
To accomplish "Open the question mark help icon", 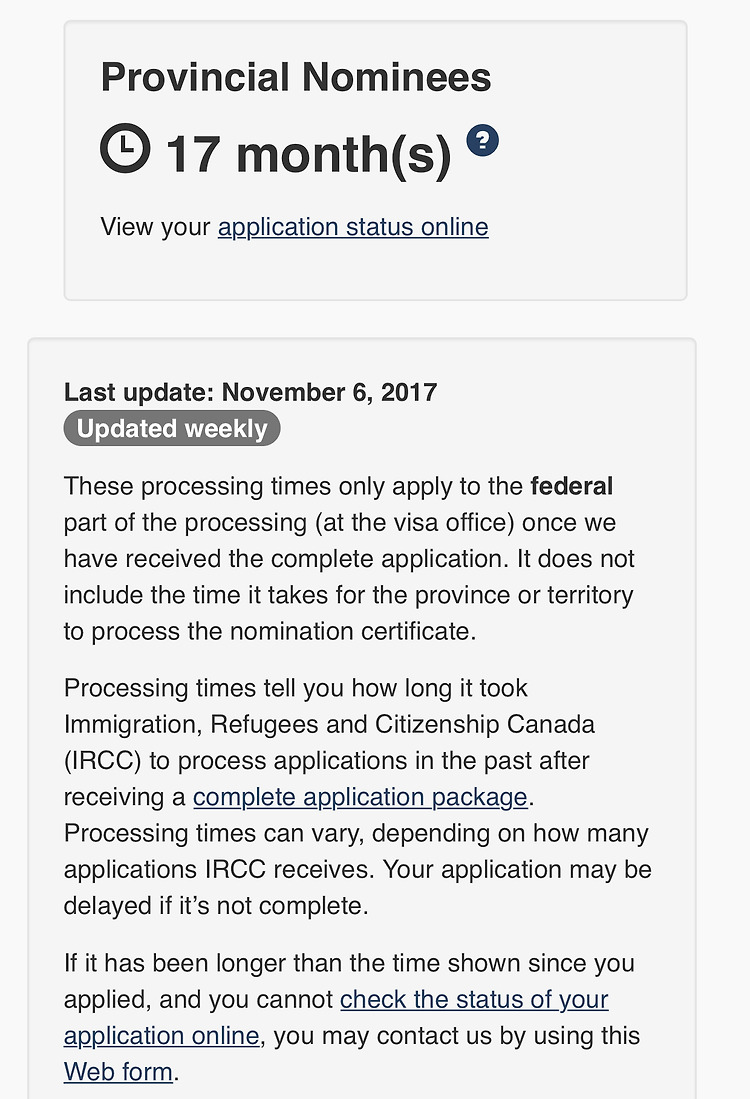I will coord(482,140).
